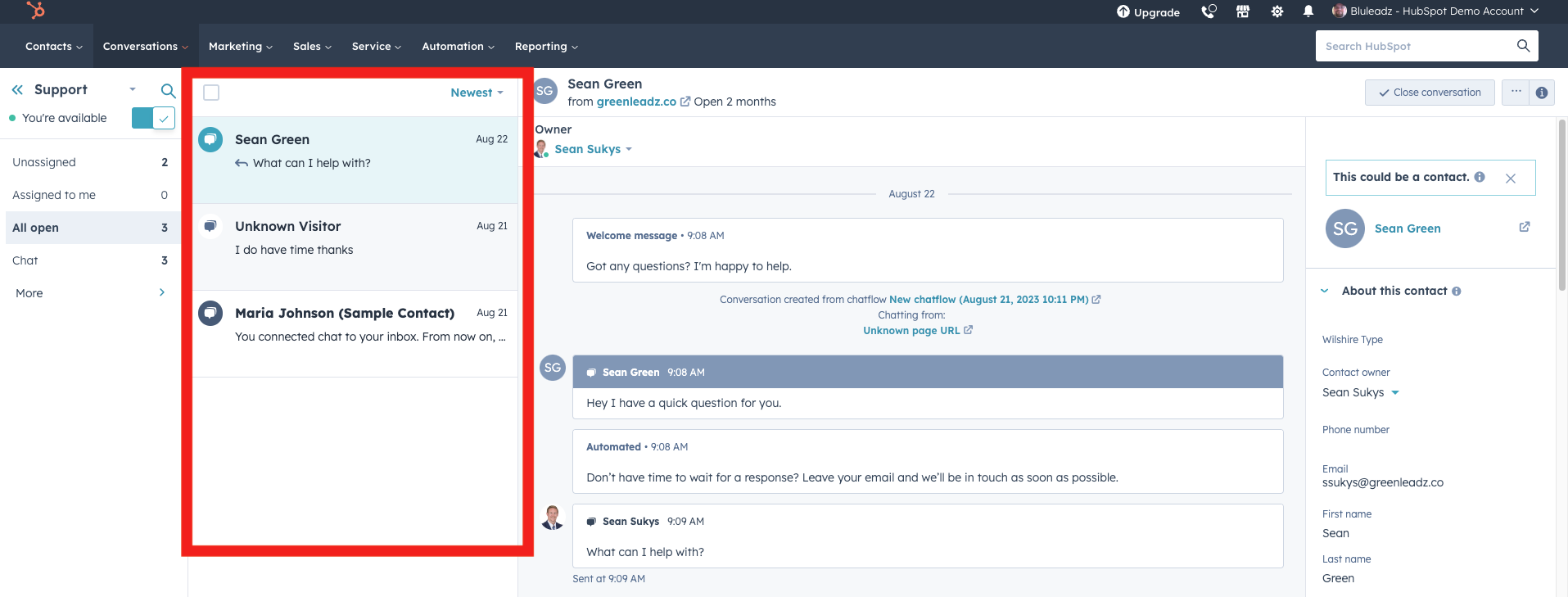The image size is (1568, 597).
Task: Open the Newest sort dropdown
Action: [x=477, y=93]
